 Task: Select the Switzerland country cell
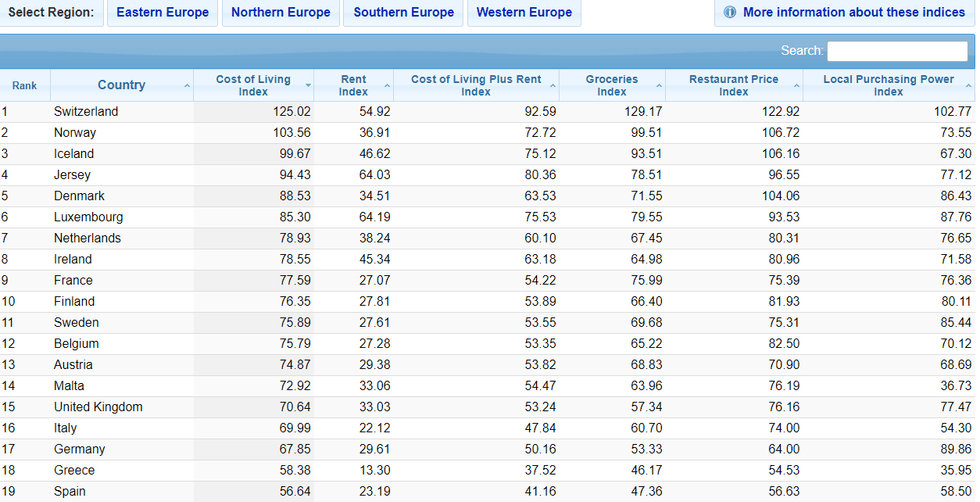pyautogui.click(x=86, y=112)
